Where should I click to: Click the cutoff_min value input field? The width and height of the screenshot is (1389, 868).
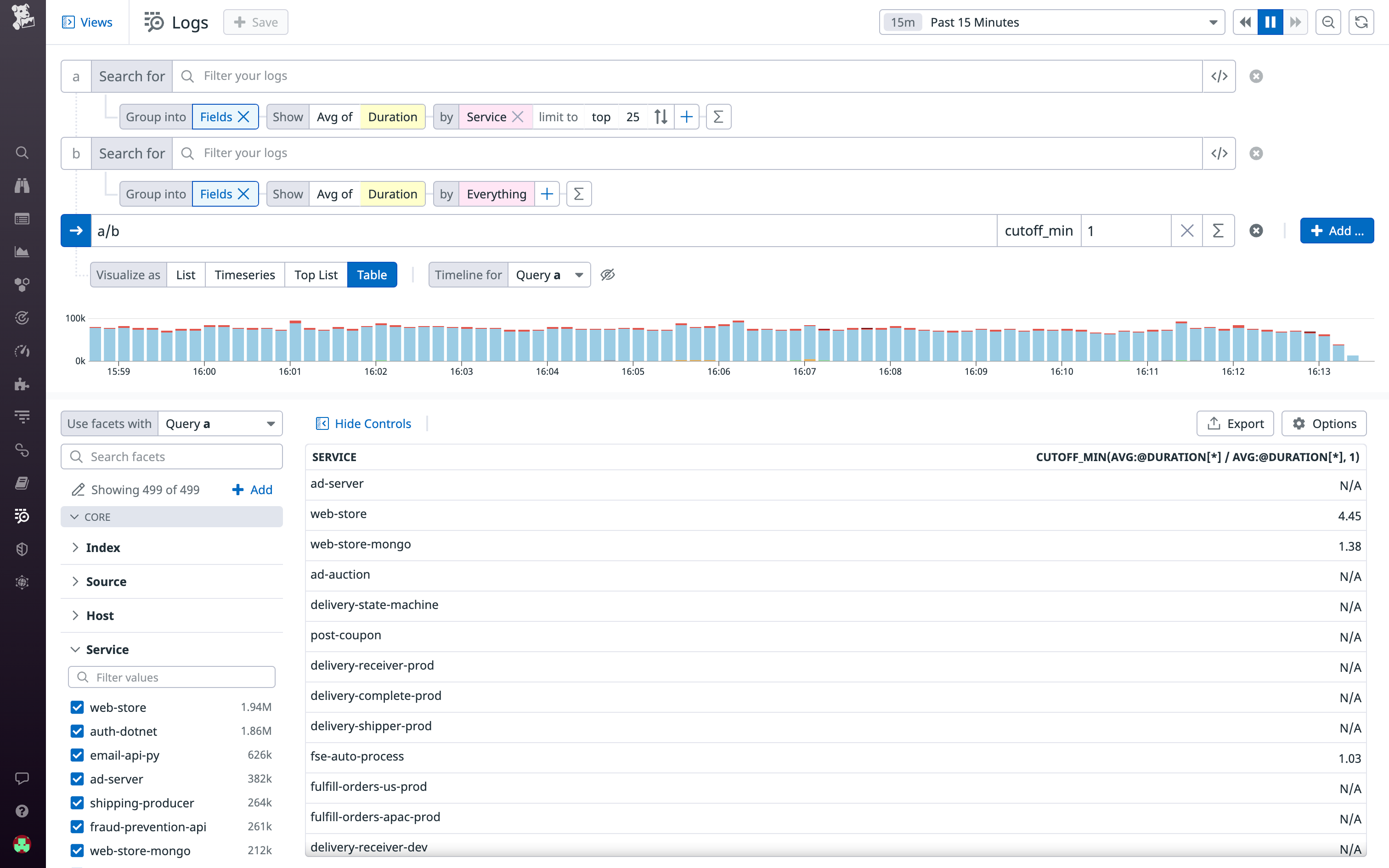(x=1125, y=230)
